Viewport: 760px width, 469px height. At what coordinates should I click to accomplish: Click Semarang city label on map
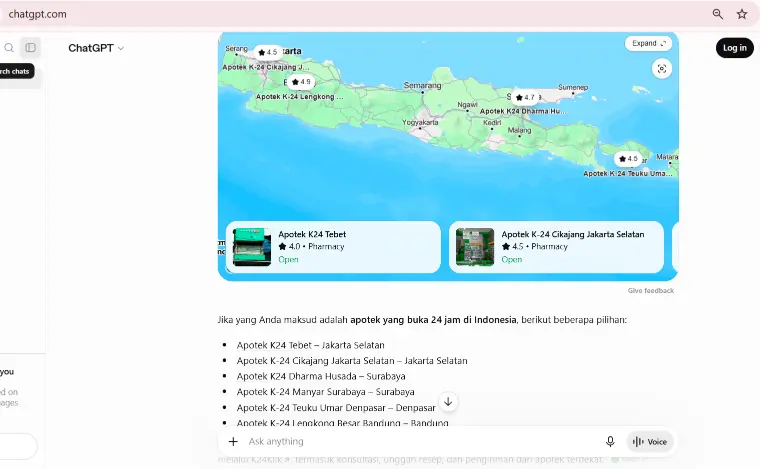[422, 85]
